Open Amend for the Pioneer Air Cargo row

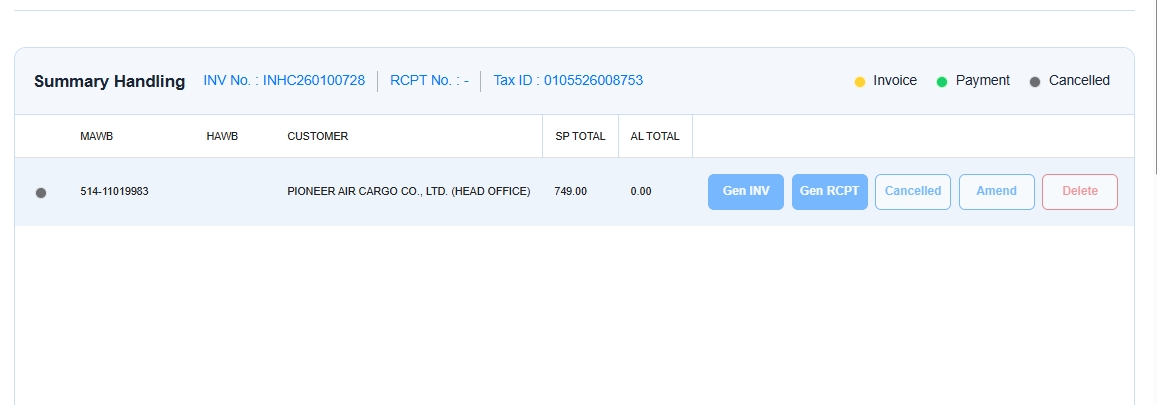996,191
